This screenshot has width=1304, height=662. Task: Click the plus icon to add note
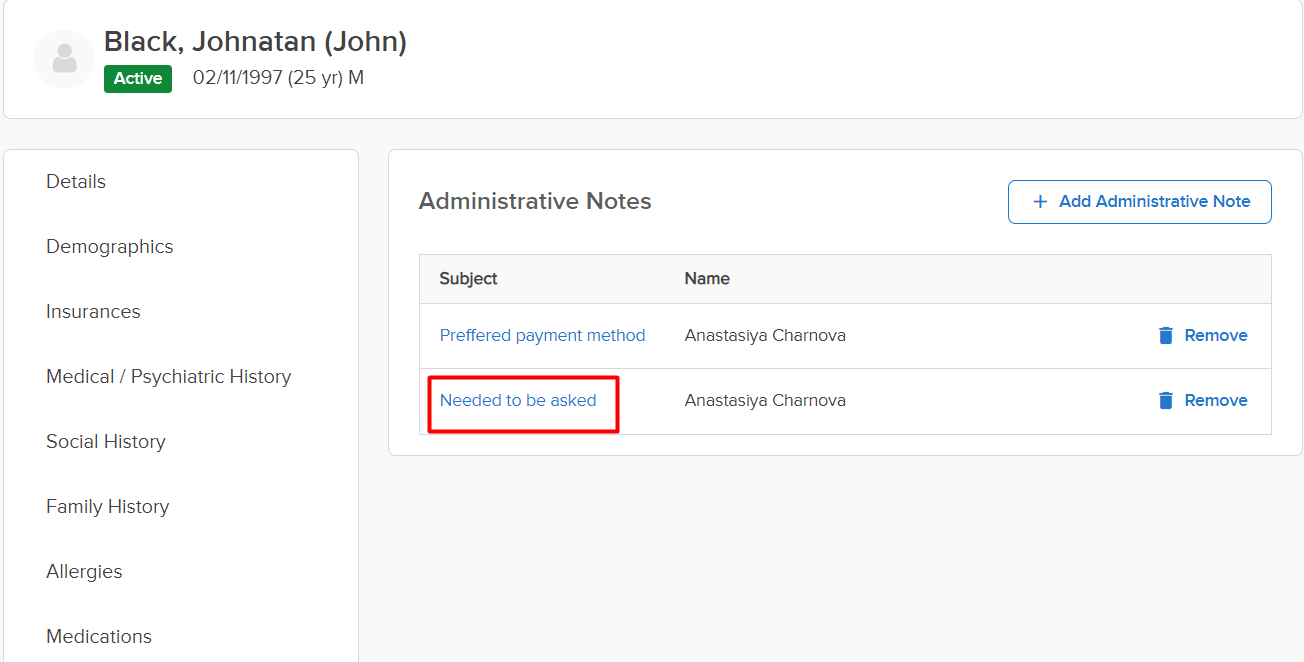click(x=1040, y=202)
